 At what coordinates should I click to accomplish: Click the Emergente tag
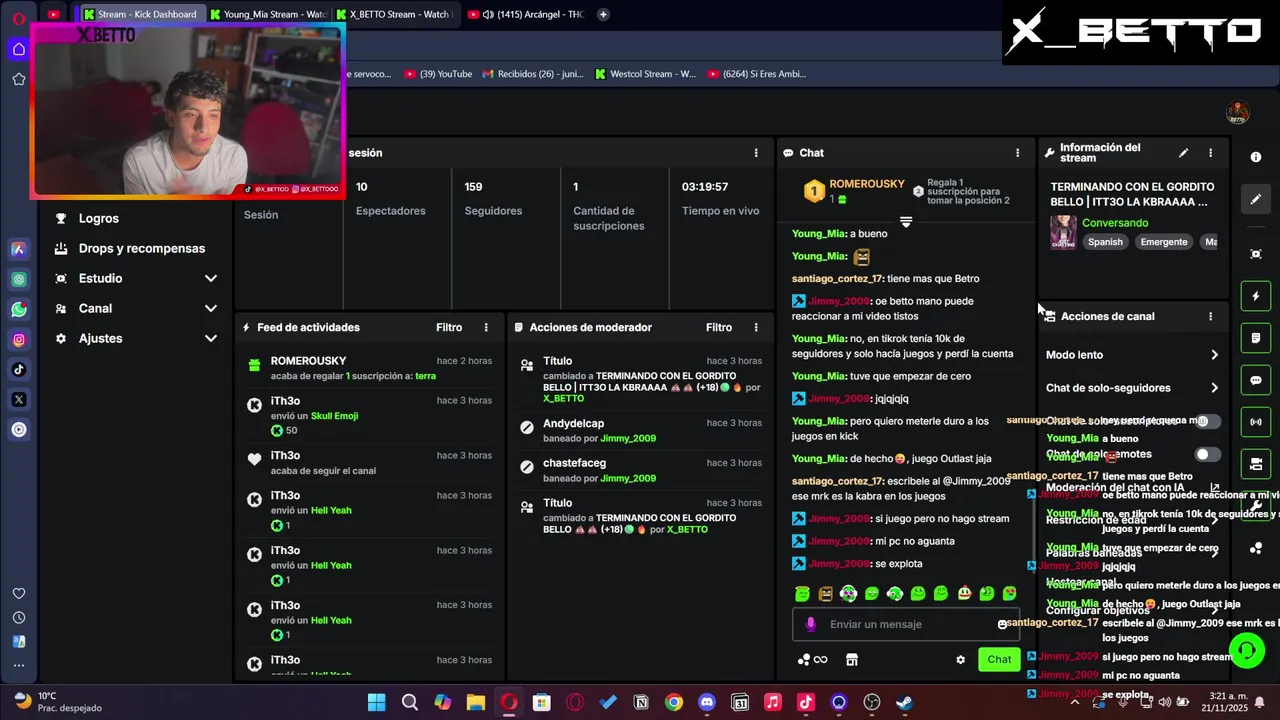pyautogui.click(x=1164, y=242)
